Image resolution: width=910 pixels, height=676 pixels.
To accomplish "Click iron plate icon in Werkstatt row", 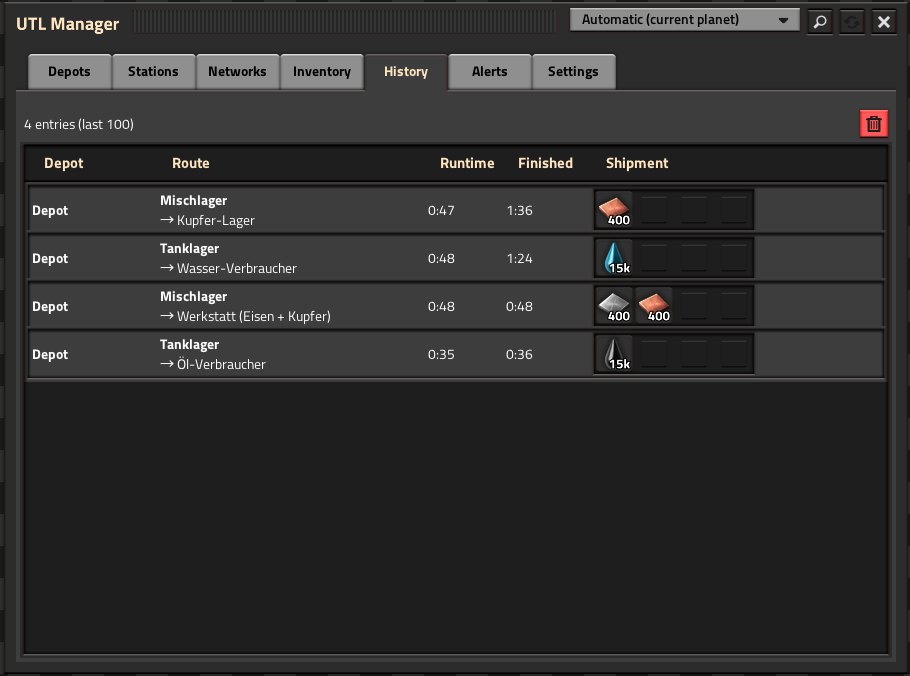I will (614, 306).
